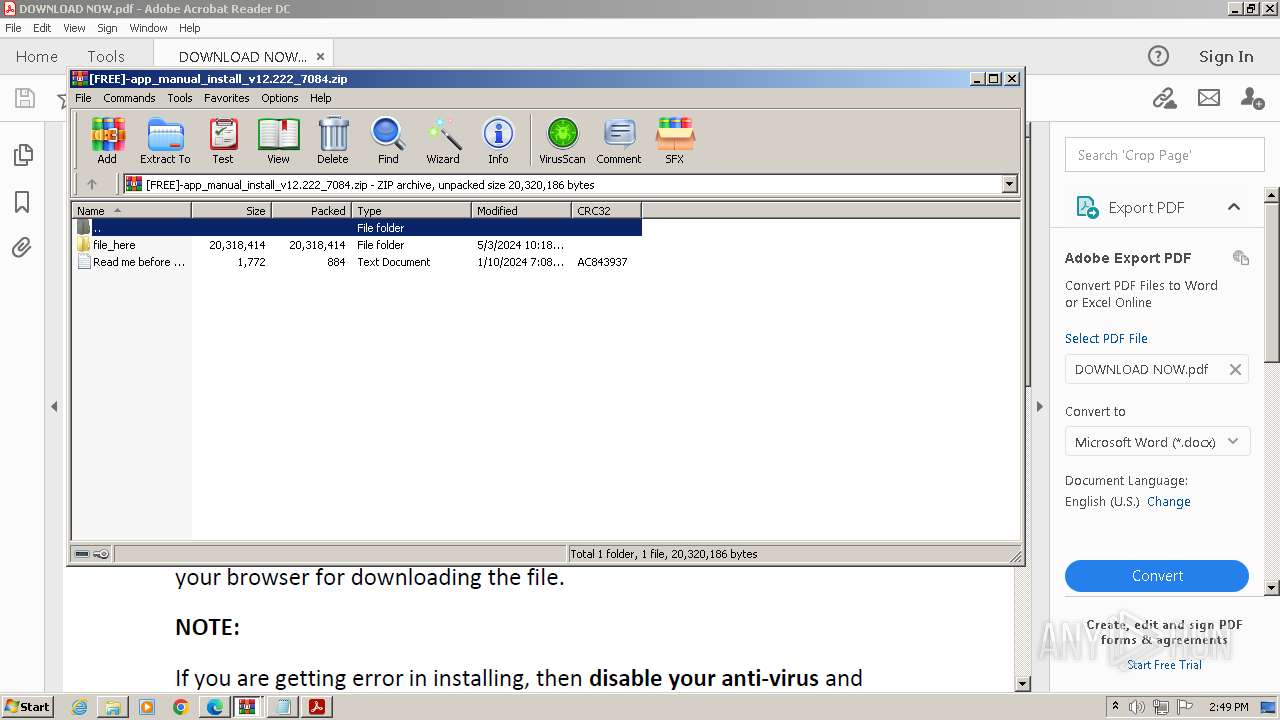Switch to Acrobat Tools tab
Viewport: 1280px width, 720px height.
(x=106, y=57)
